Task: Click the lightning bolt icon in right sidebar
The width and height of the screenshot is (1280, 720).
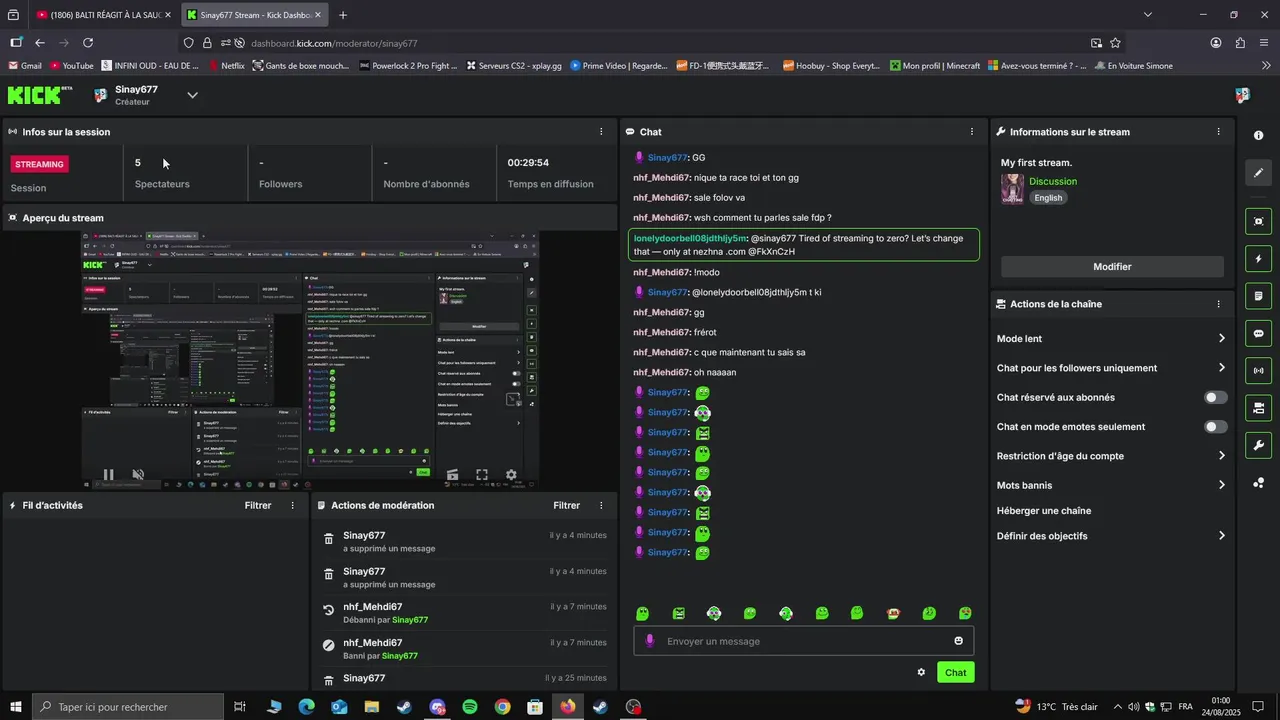Action: click(1258, 259)
